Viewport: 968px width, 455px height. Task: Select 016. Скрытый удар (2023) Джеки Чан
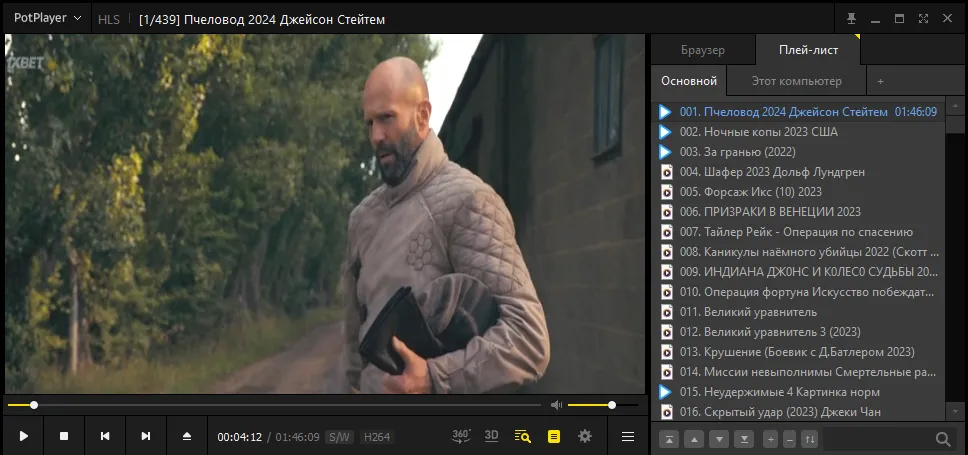798,412
